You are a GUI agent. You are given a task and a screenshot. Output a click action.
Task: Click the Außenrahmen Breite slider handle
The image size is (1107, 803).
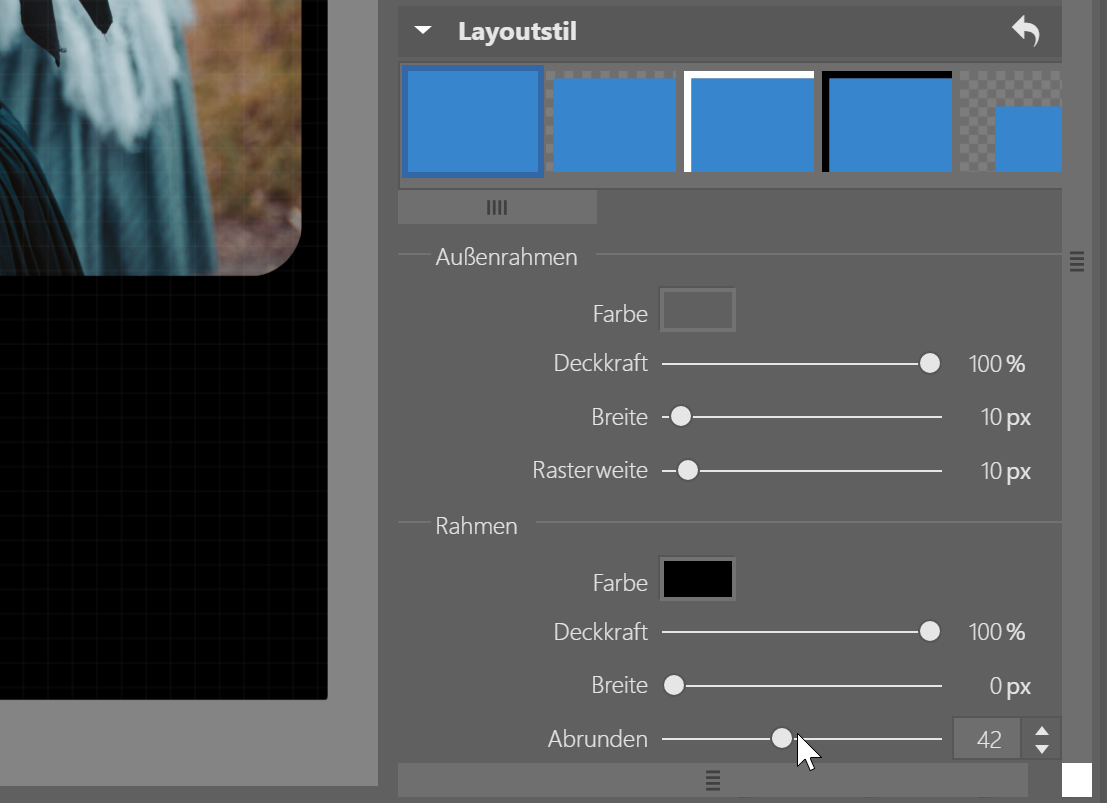click(681, 417)
